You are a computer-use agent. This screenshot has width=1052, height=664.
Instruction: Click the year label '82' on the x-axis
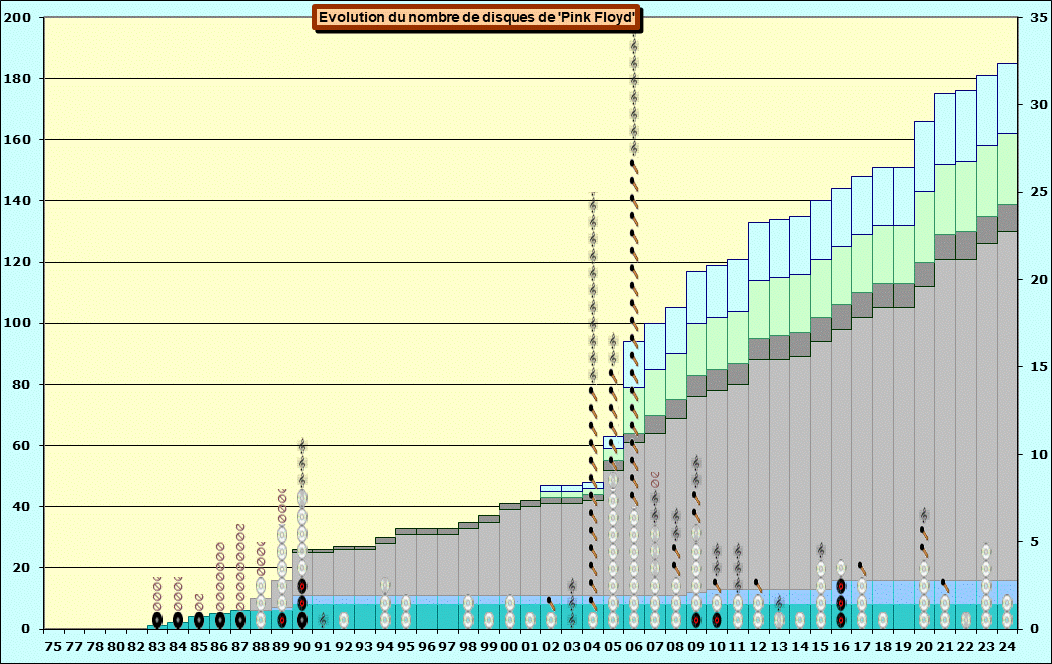coord(136,647)
